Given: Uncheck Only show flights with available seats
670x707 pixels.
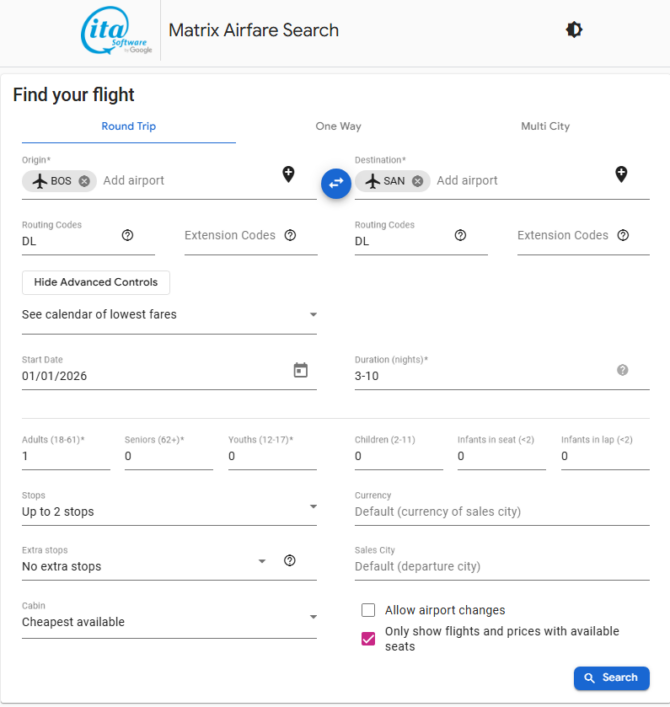Looking at the screenshot, I should (x=369, y=639).
